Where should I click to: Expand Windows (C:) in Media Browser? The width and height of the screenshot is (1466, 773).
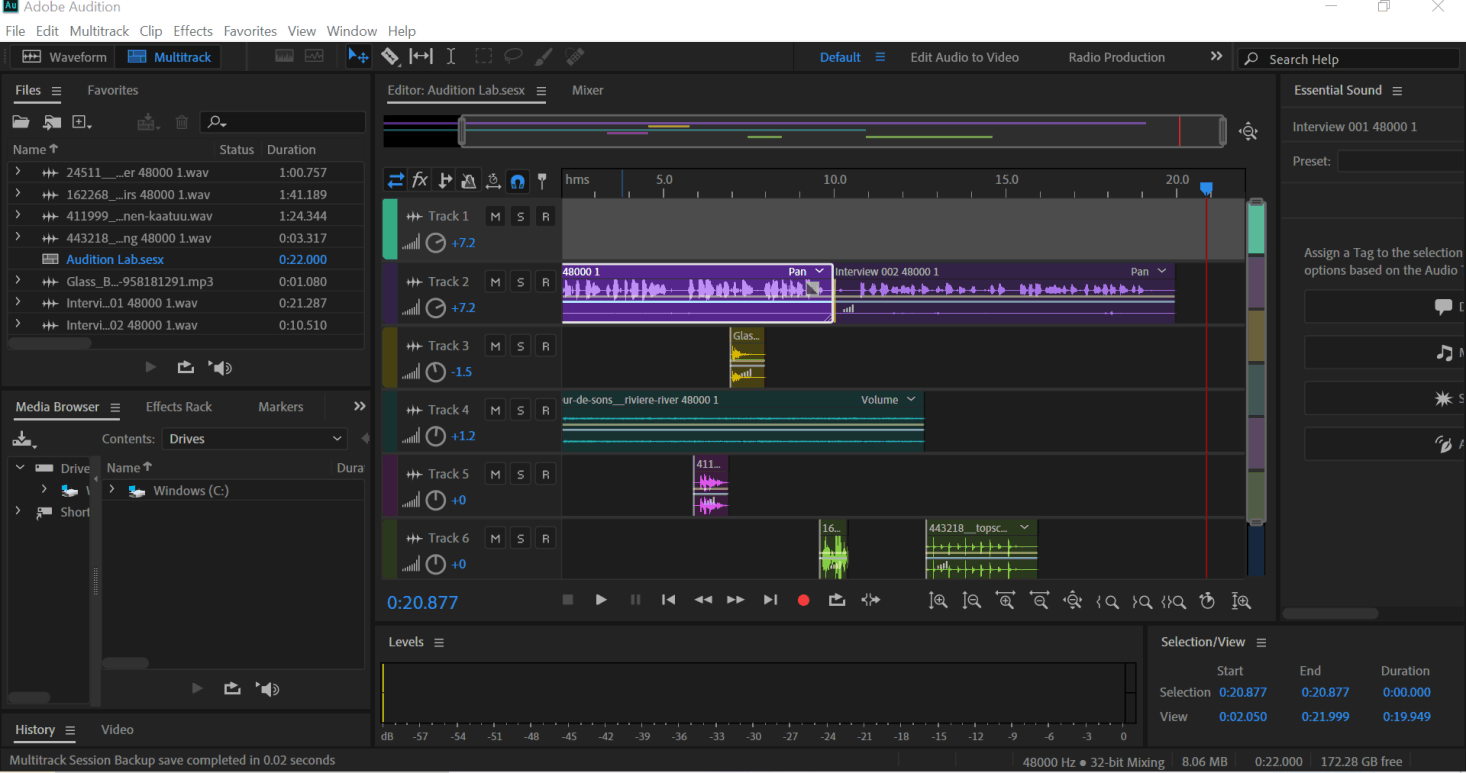tap(112, 490)
